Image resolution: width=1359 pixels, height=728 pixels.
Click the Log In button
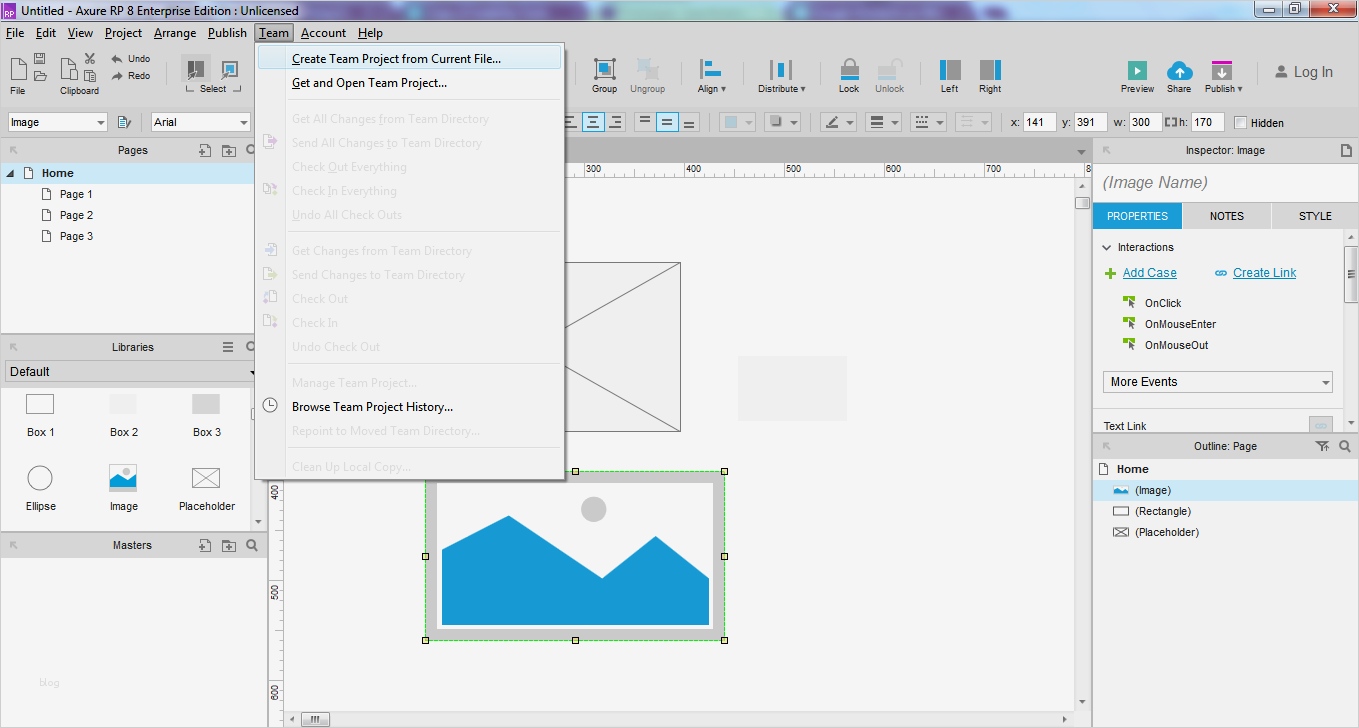[x=1304, y=72]
